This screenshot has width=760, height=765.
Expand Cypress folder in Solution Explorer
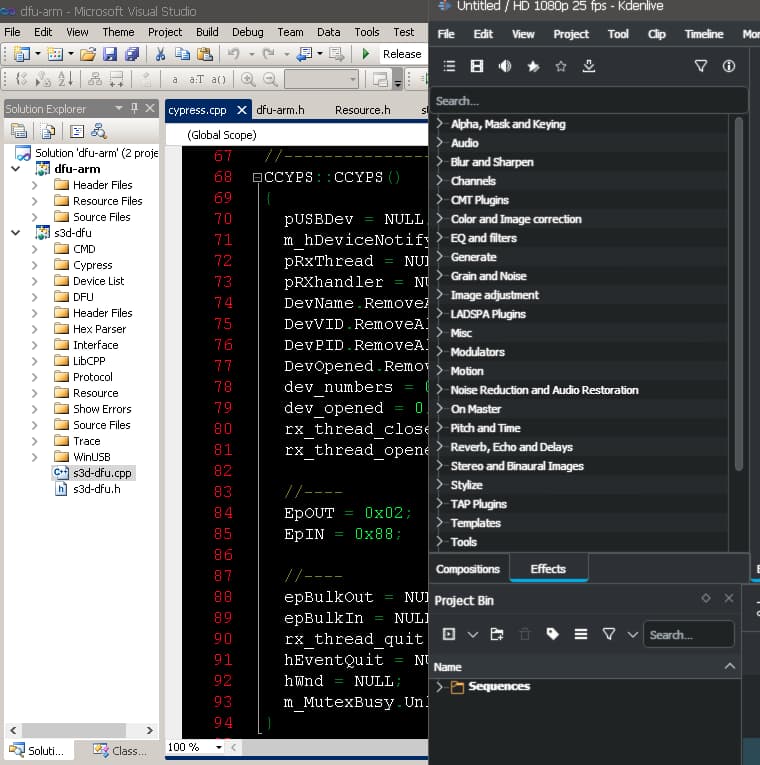click(x=34, y=265)
